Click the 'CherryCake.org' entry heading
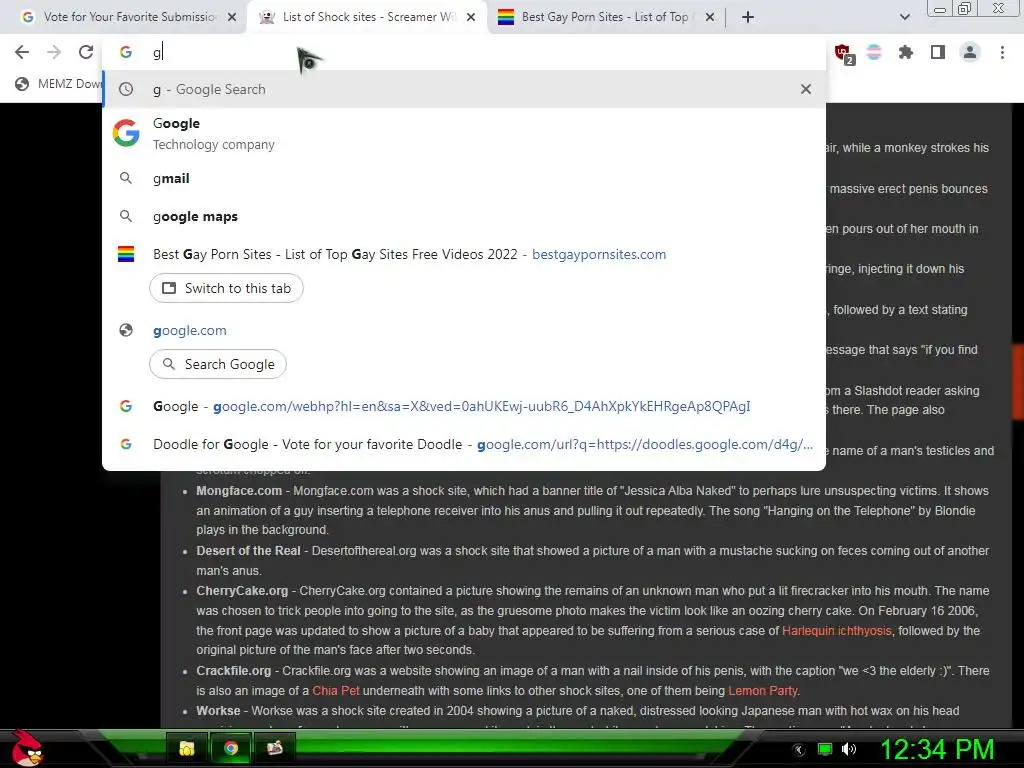Screen dimensions: 1024x768 coord(242,590)
